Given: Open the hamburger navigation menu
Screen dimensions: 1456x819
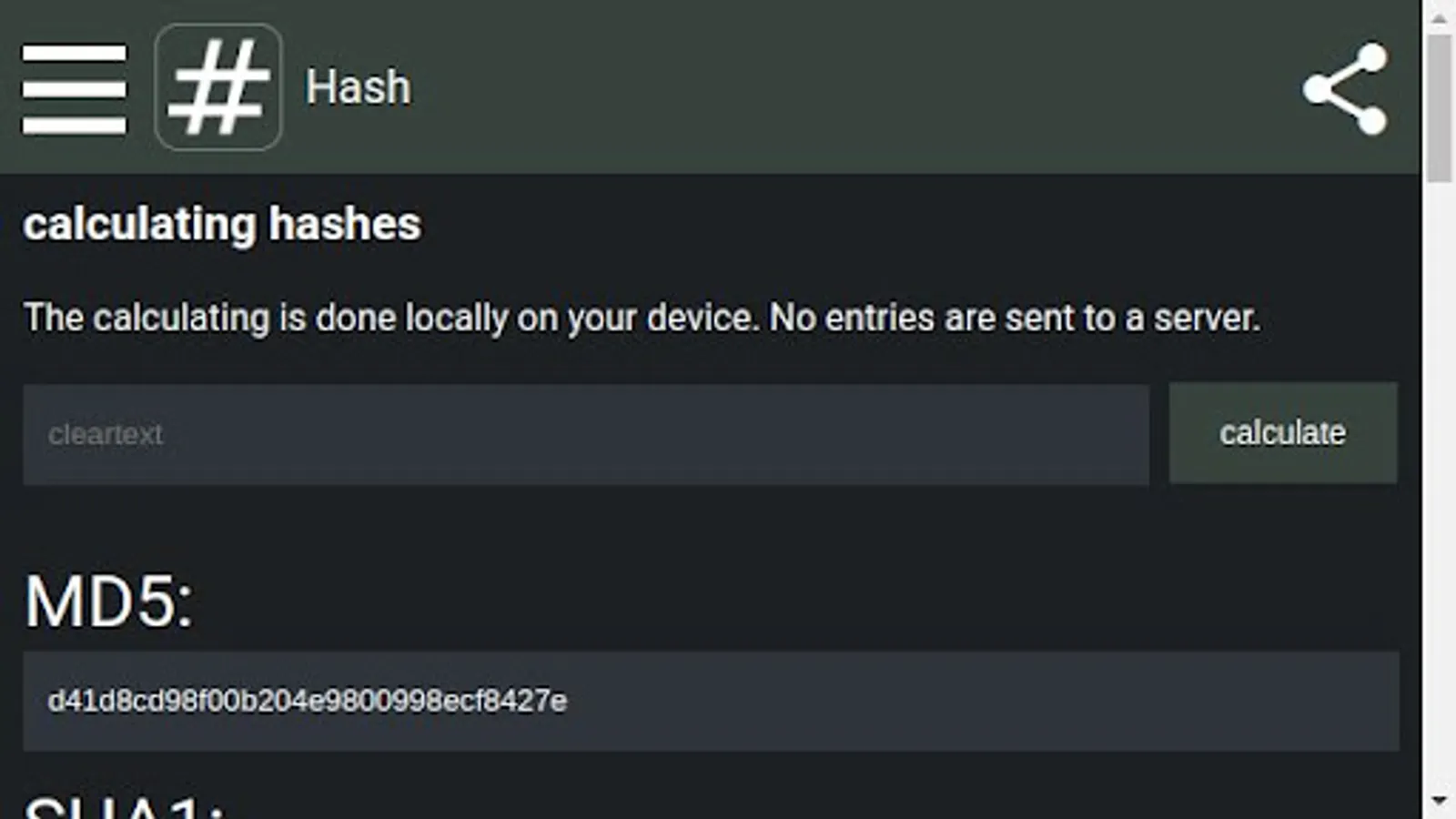Looking at the screenshot, I should [x=74, y=88].
